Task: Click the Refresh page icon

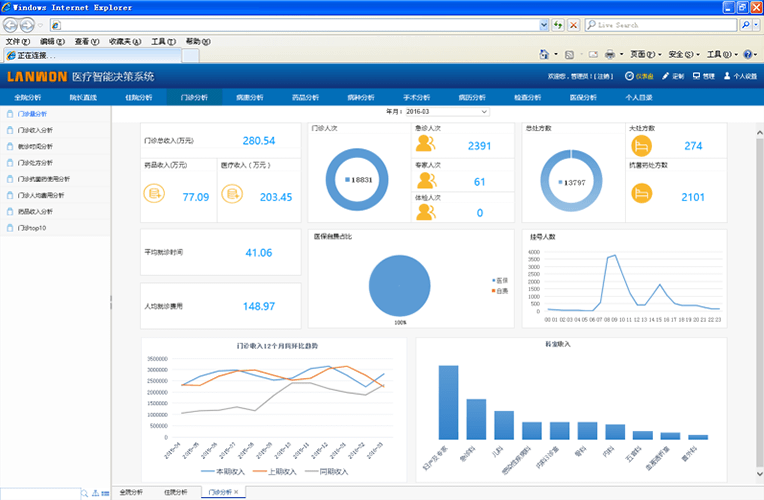Action: [x=558, y=25]
